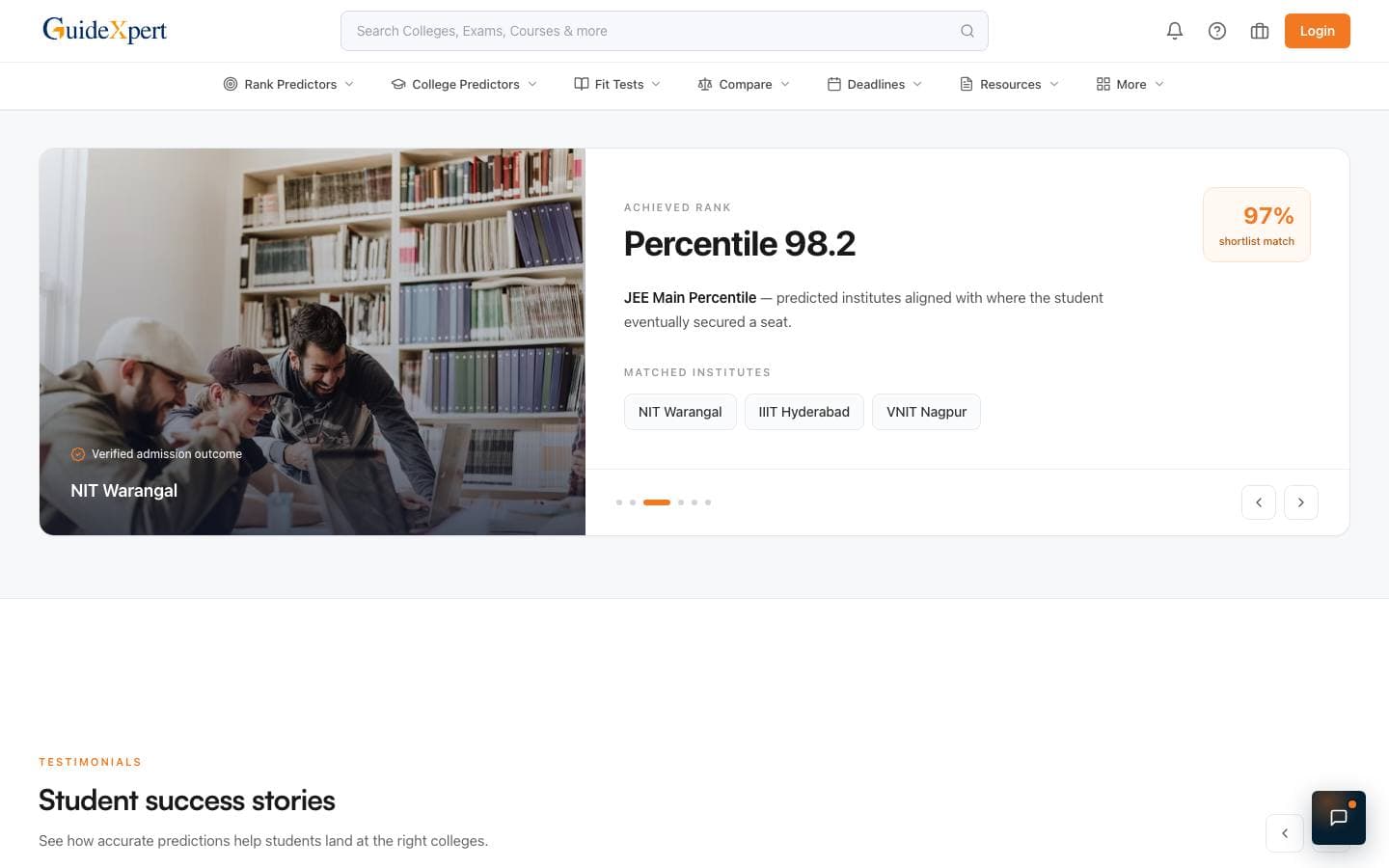Click the target icon beside Rank Predictors
1389x868 pixels.
pyautogui.click(x=231, y=84)
